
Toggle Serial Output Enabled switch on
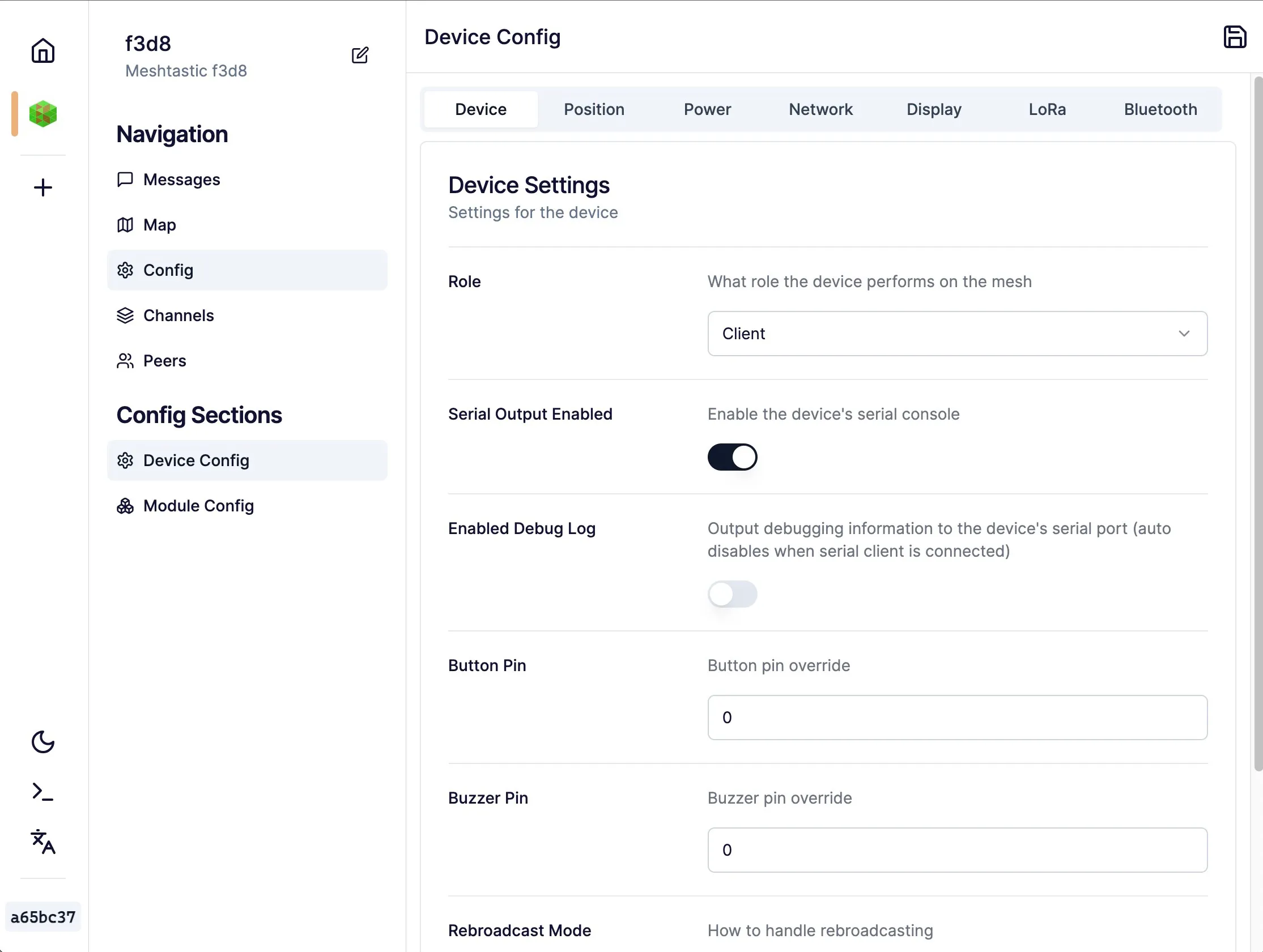pos(733,457)
